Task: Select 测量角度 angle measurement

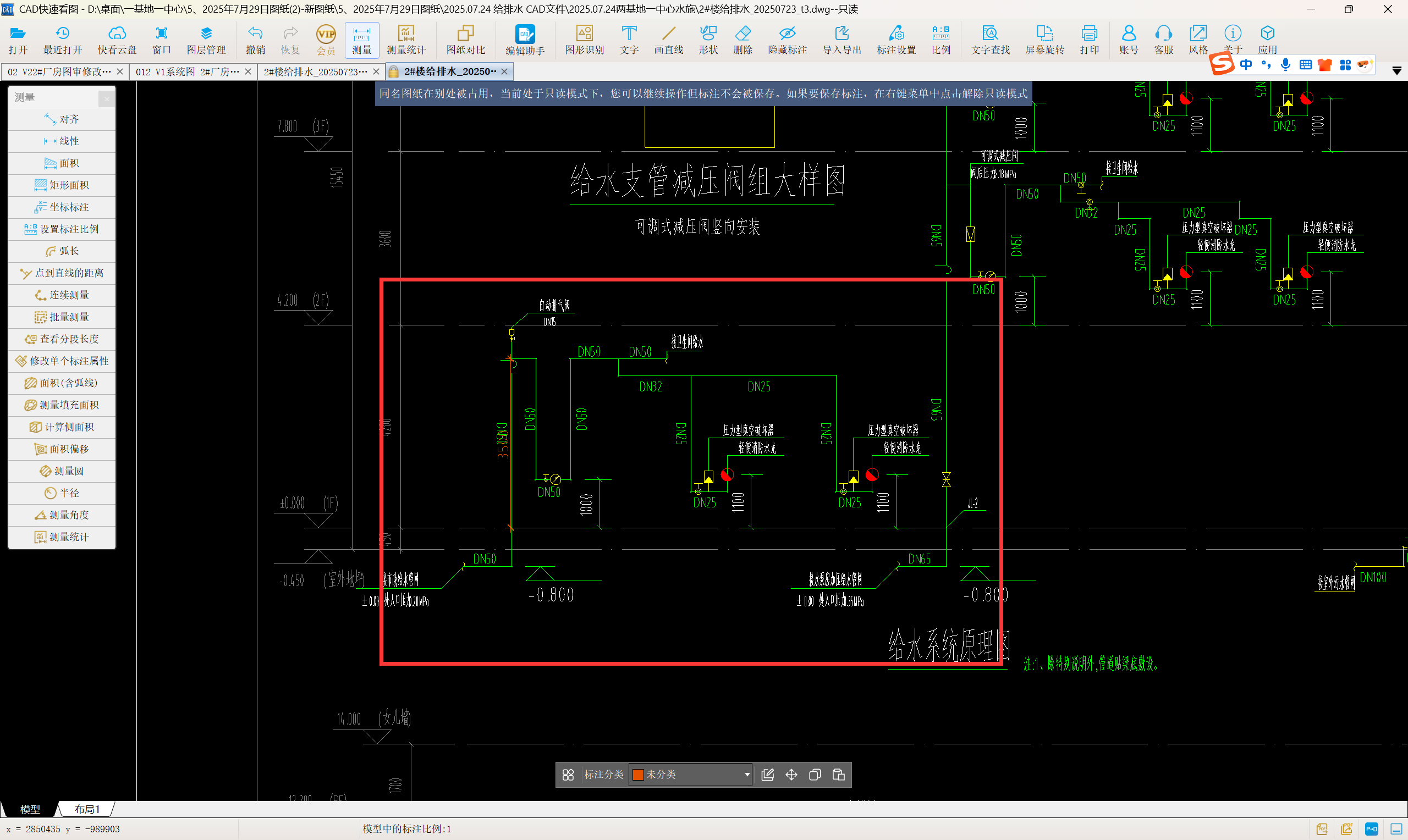Action: (62, 515)
